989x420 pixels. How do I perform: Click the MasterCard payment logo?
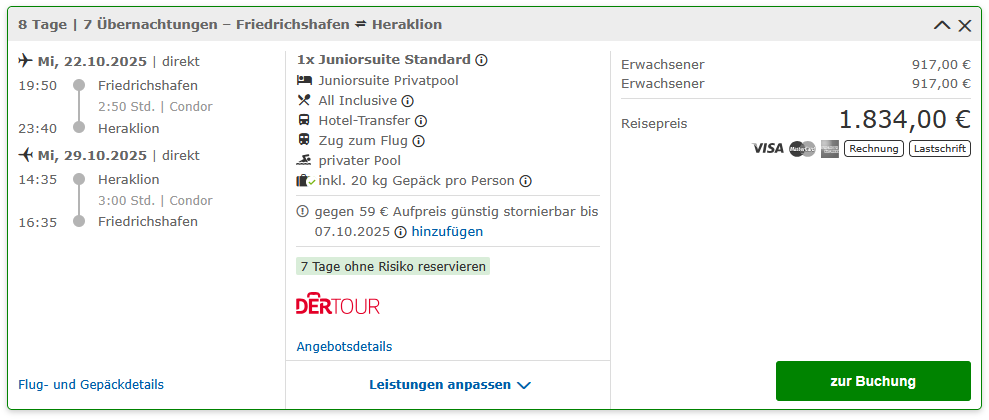point(802,149)
